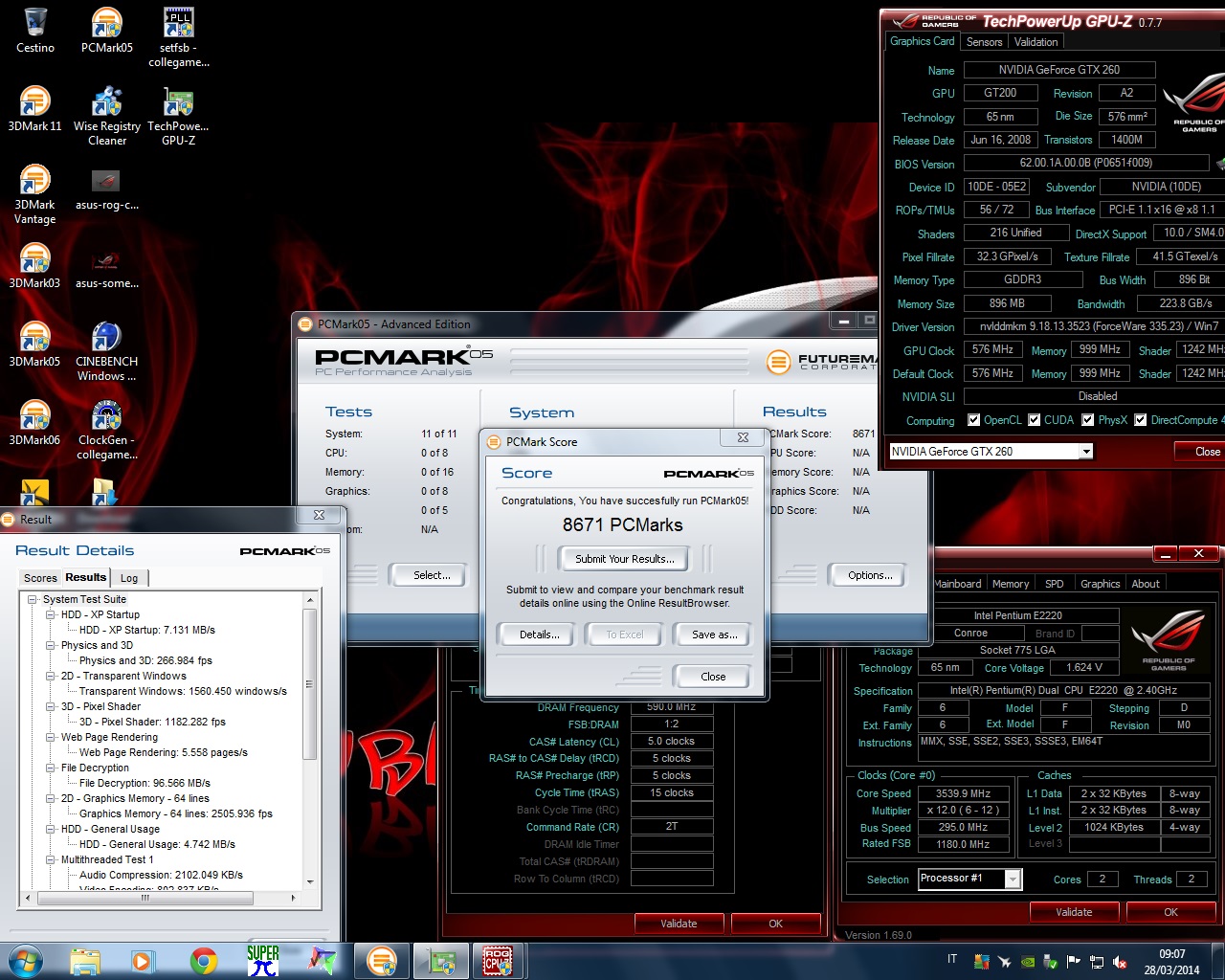Screen dimensions: 1225x980
Task: Toggle the PhysX checkbox in GPU-Z
Action: pos(1088,420)
